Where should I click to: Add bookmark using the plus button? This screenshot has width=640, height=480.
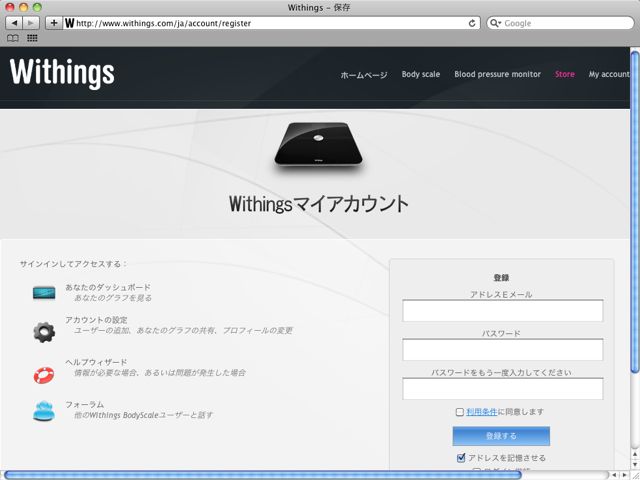[x=54, y=23]
